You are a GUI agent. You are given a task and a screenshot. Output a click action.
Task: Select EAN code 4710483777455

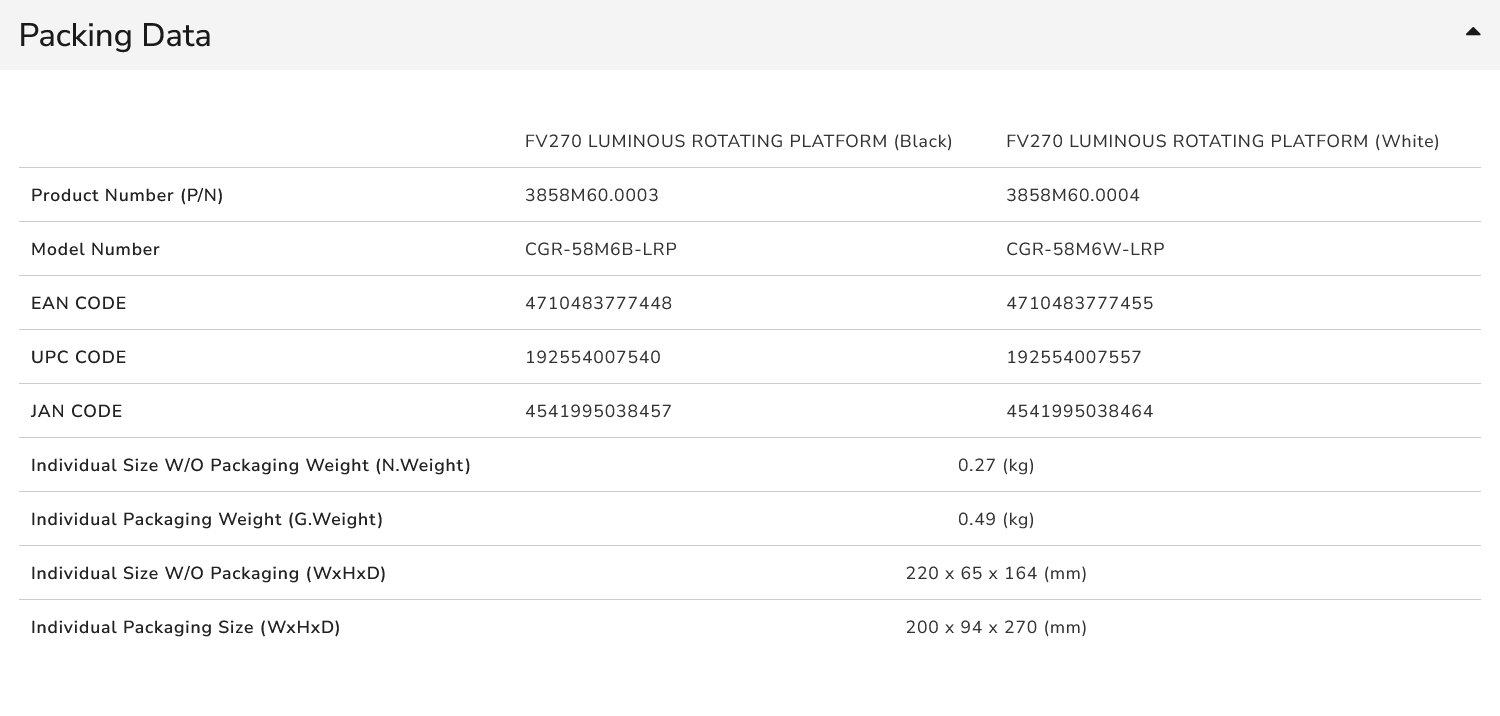click(x=1079, y=303)
